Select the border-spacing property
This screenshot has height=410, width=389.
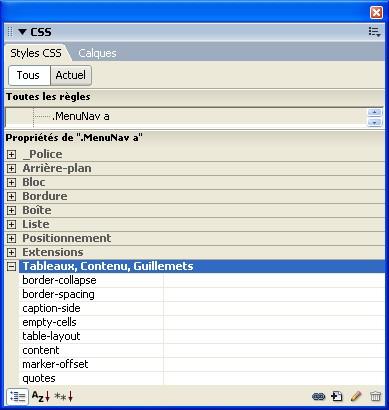pos(58,294)
